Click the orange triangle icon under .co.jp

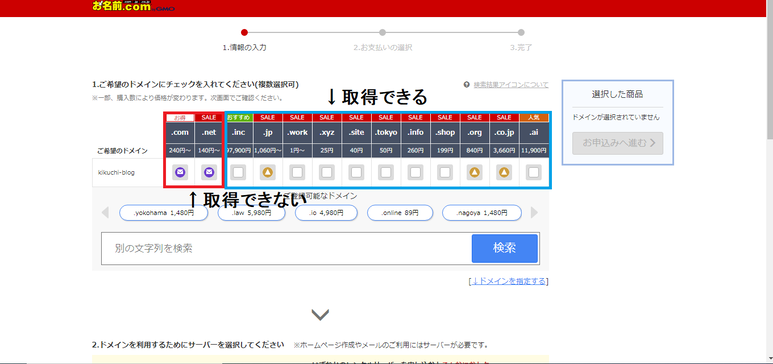(x=504, y=172)
